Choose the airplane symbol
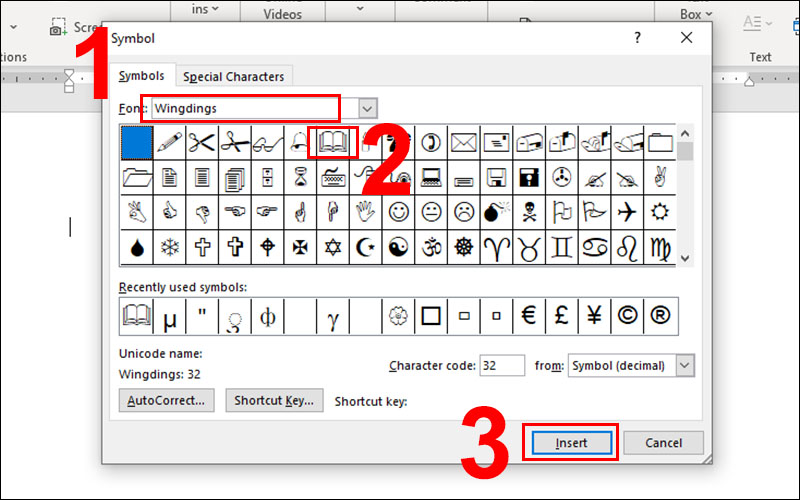 coord(627,212)
